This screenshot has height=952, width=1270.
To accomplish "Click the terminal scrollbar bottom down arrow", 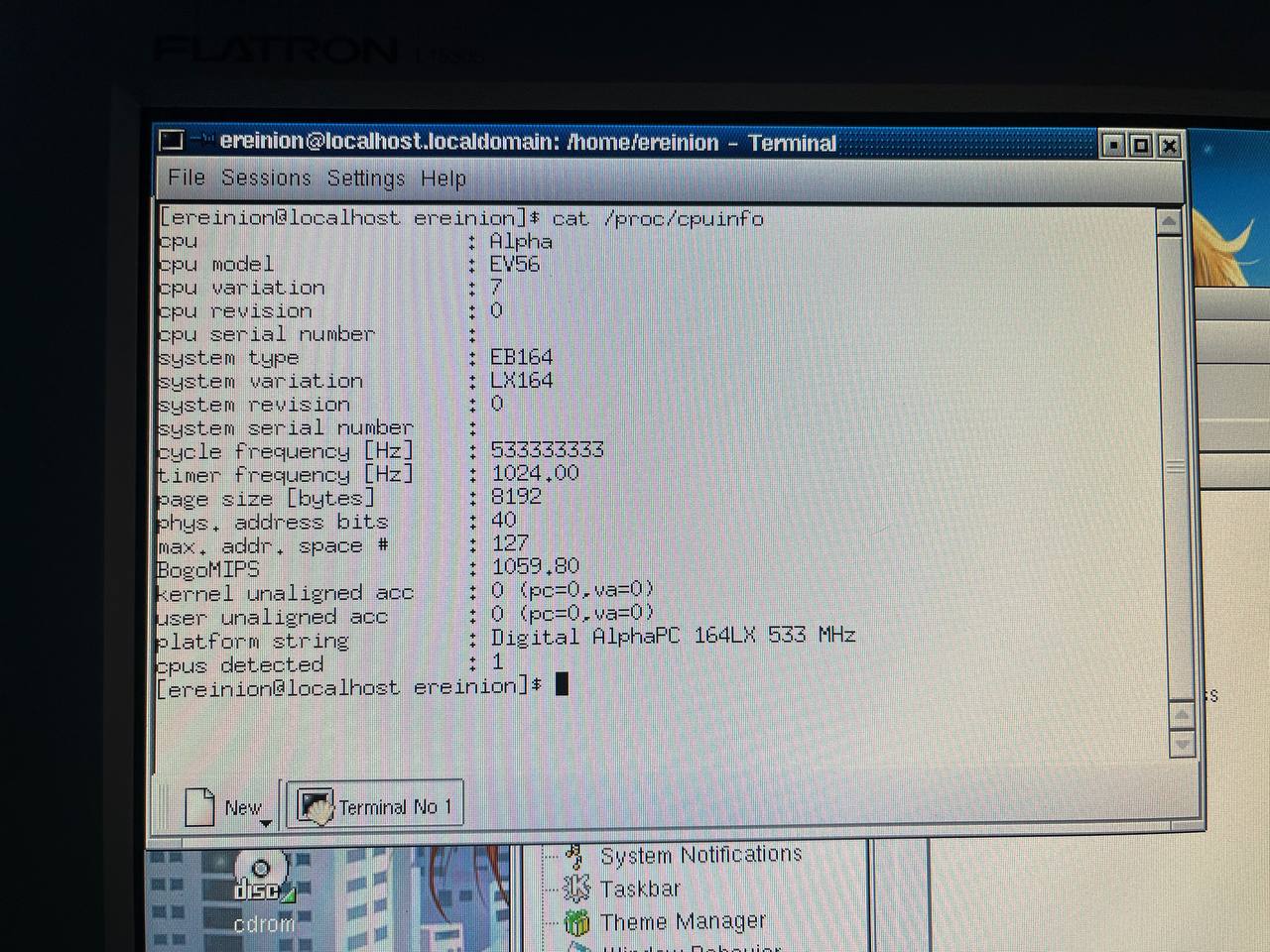I will 1182,743.
